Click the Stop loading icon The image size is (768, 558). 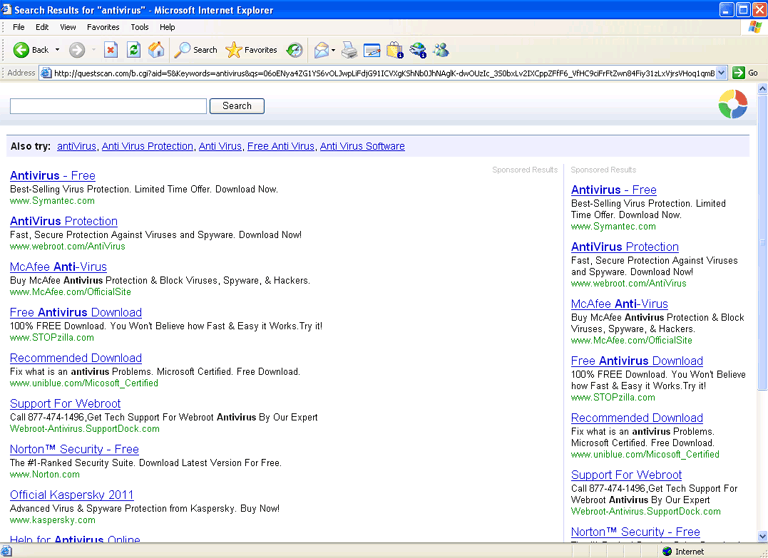point(111,49)
